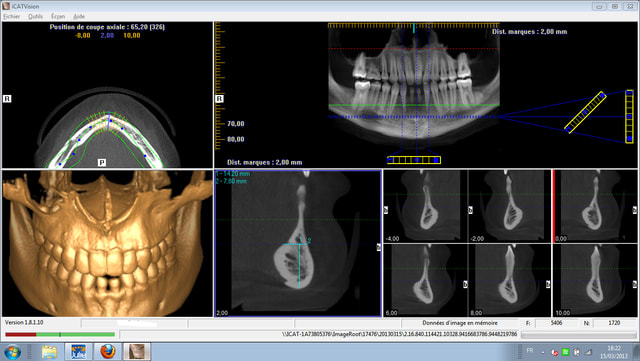Click the R orientation marker in axial view

(x=7, y=98)
